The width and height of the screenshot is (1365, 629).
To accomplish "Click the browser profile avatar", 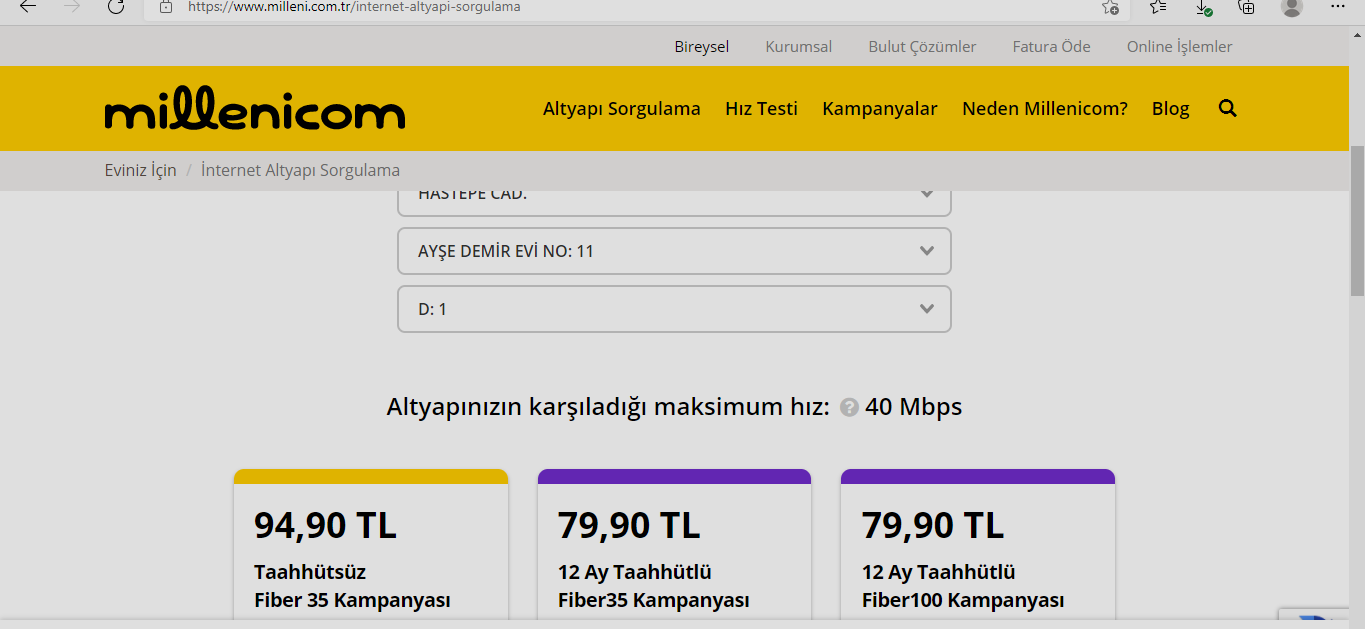I will coord(1292,7).
